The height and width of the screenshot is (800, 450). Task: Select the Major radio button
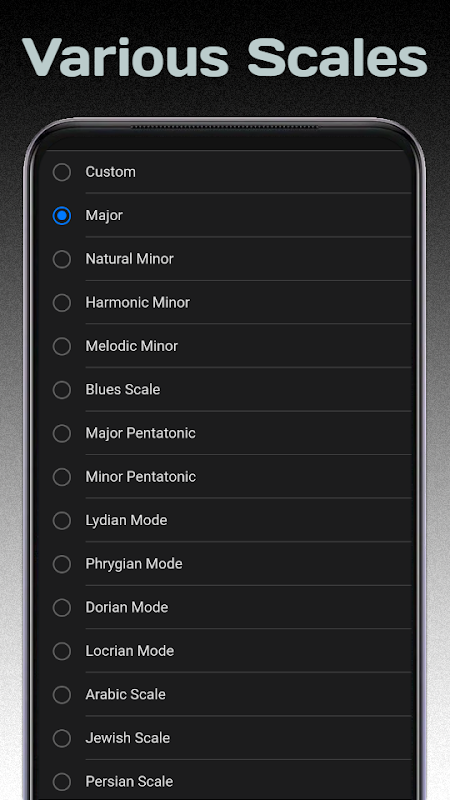[62, 215]
